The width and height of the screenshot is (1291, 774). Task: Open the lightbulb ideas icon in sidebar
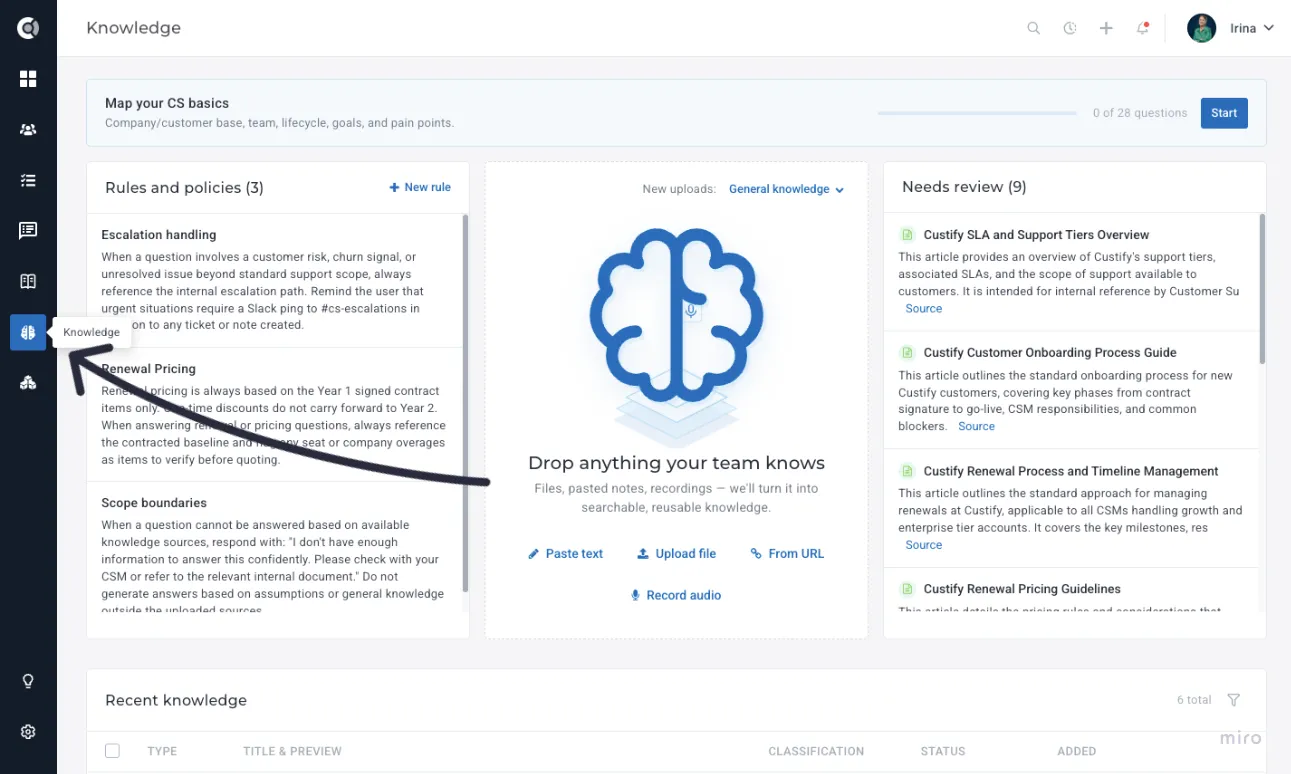(28, 681)
